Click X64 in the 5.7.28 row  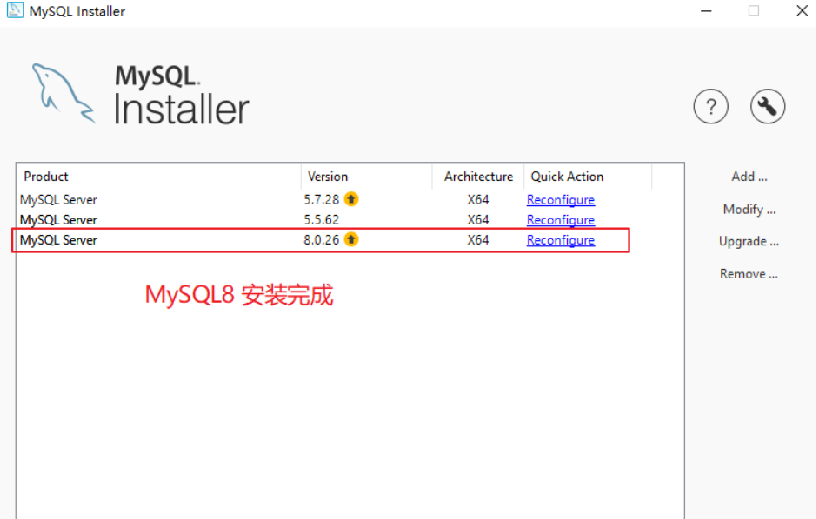(478, 199)
